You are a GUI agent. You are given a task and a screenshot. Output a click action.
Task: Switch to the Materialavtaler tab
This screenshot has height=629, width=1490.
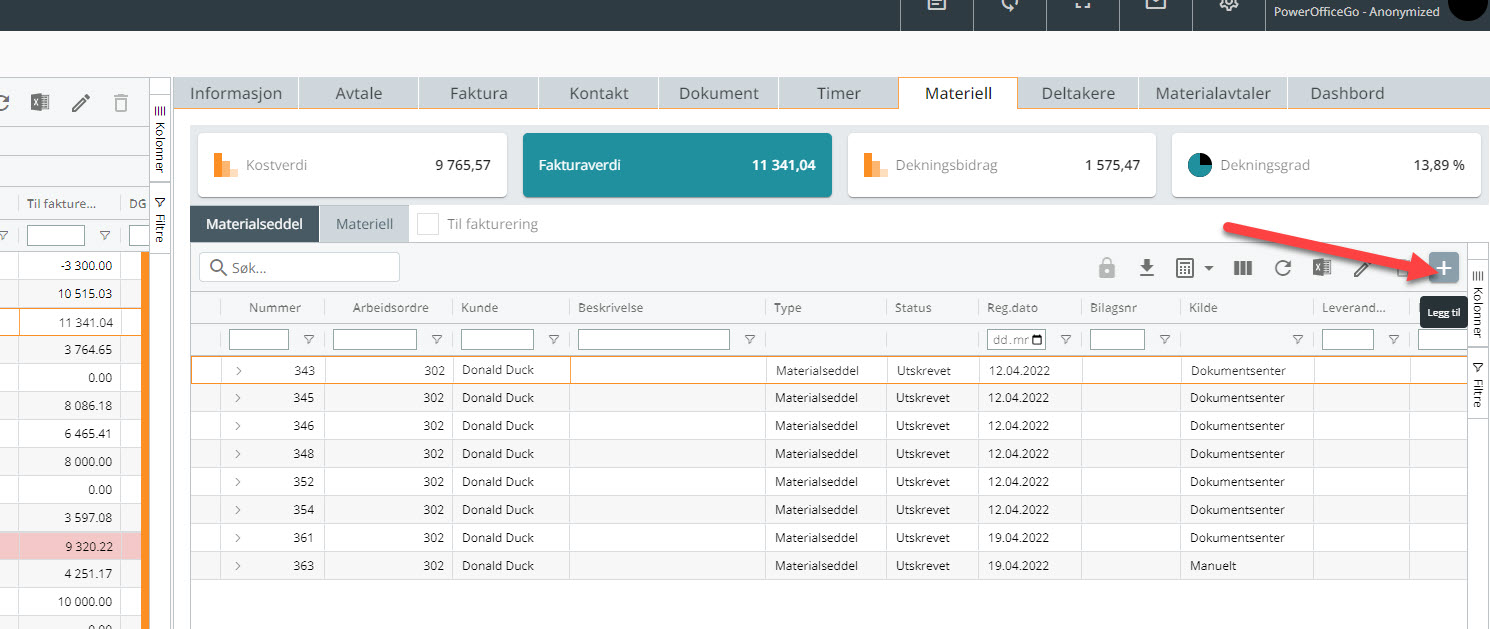tap(1213, 93)
